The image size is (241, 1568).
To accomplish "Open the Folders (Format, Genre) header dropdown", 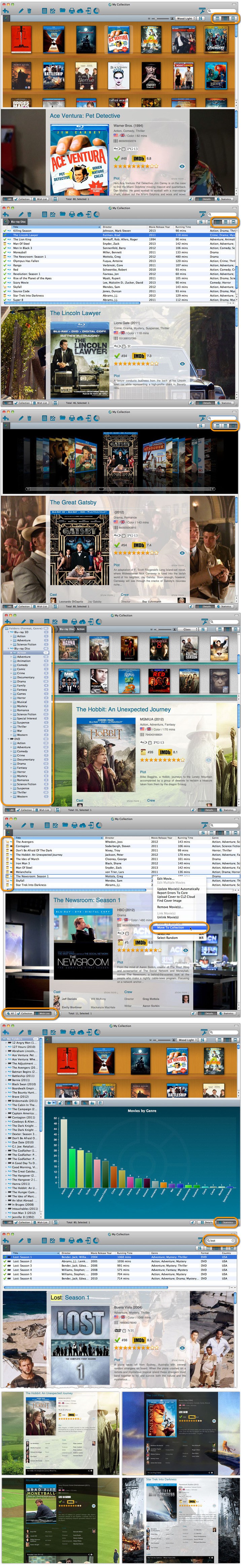I will pyautogui.click(x=26, y=627).
